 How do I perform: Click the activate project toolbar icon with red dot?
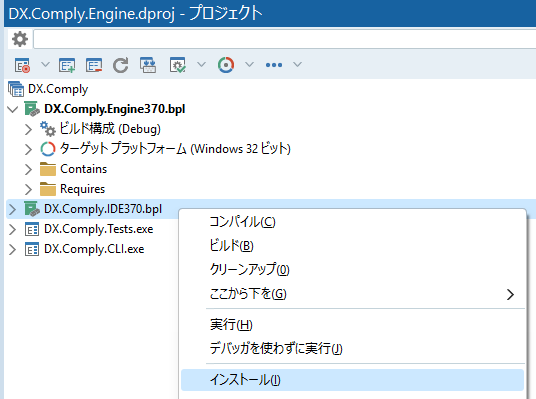(x=22, y=65)
